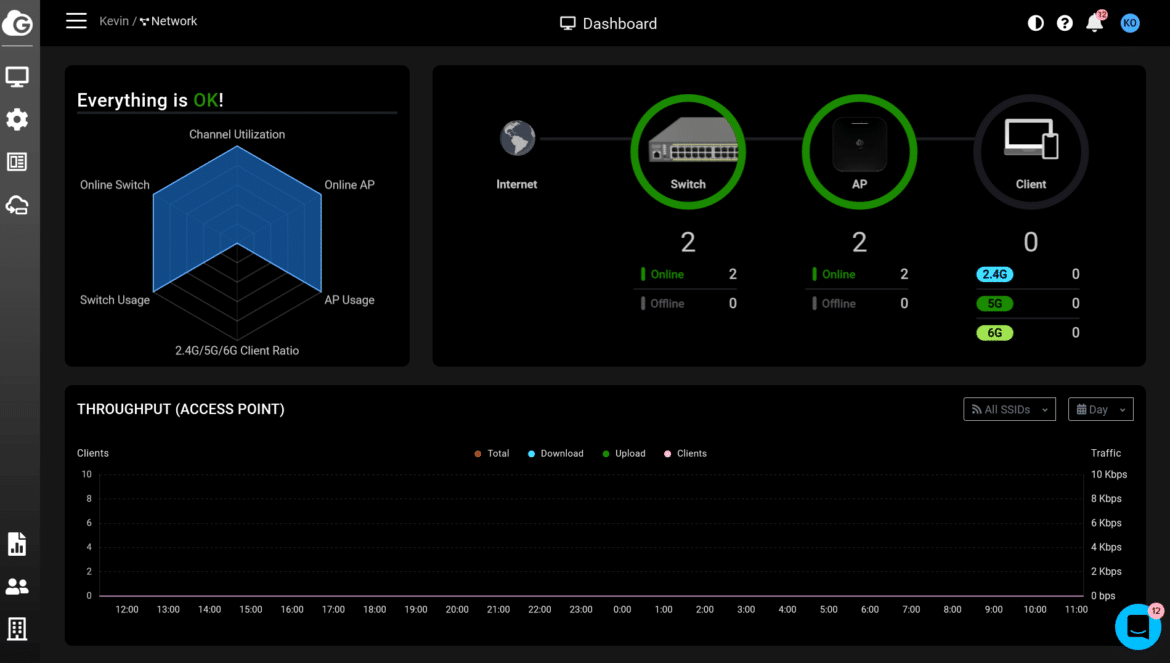The height and width of the screenshot is (663, 1170).
Task: Open the help question mark icon
Action: click(x=1065, y=23)
